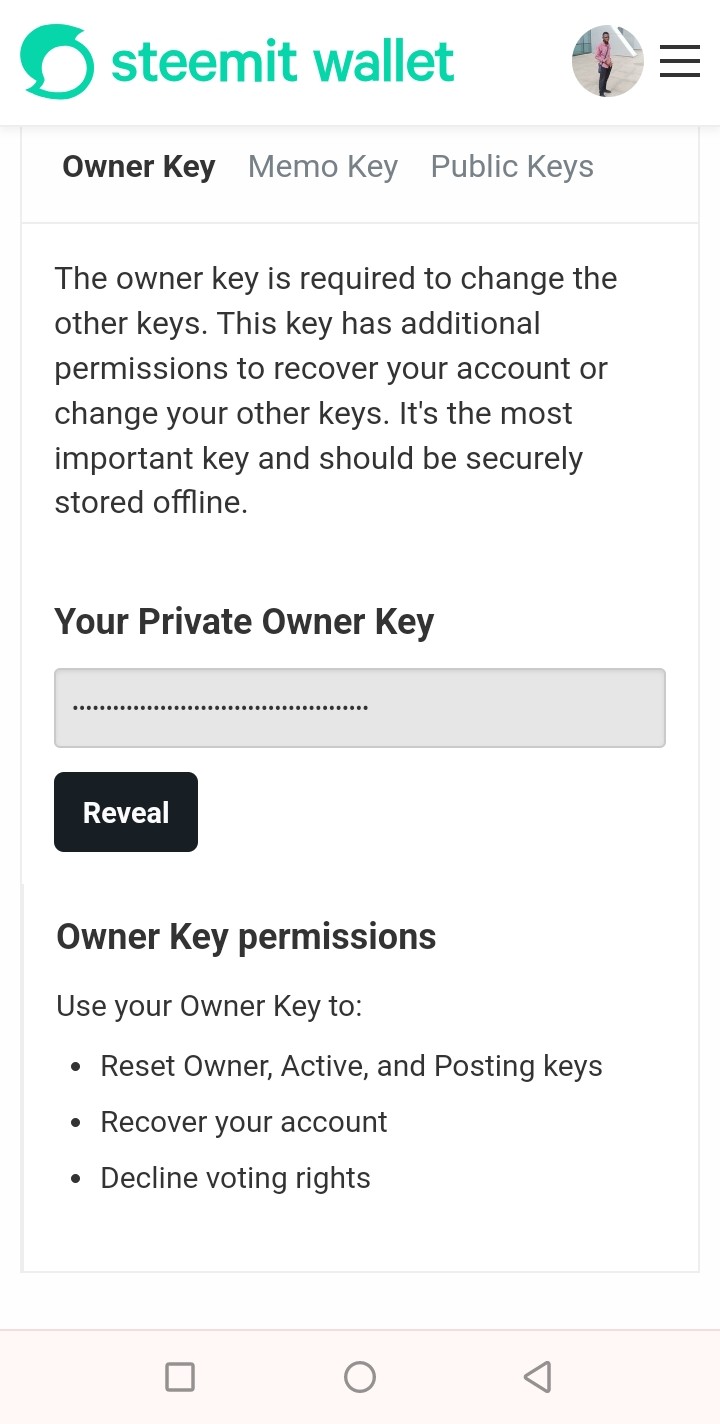The width and height of the screenshot is (720, 1424).
Task: Open the hamburger menu
Action: tap(679, 61)
